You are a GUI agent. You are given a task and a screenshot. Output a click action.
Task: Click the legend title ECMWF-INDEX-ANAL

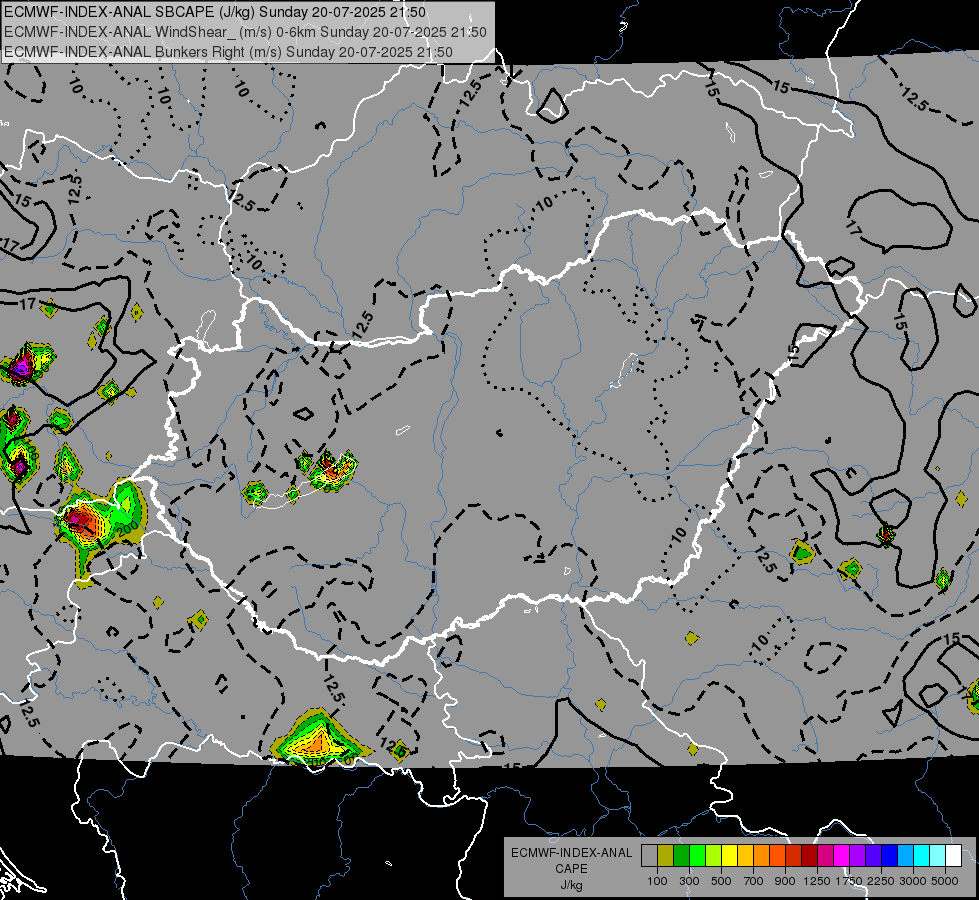pyautogui.click(x=571, y=853)
